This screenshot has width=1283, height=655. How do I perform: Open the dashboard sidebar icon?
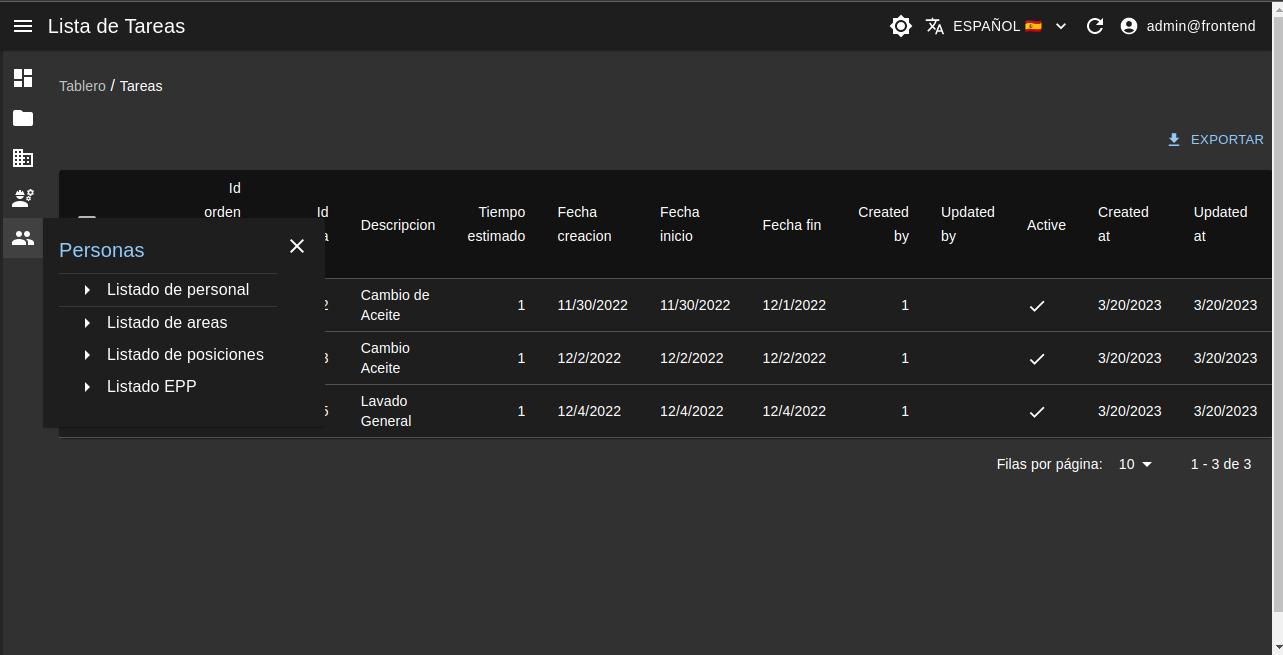(x=23, y=78)
